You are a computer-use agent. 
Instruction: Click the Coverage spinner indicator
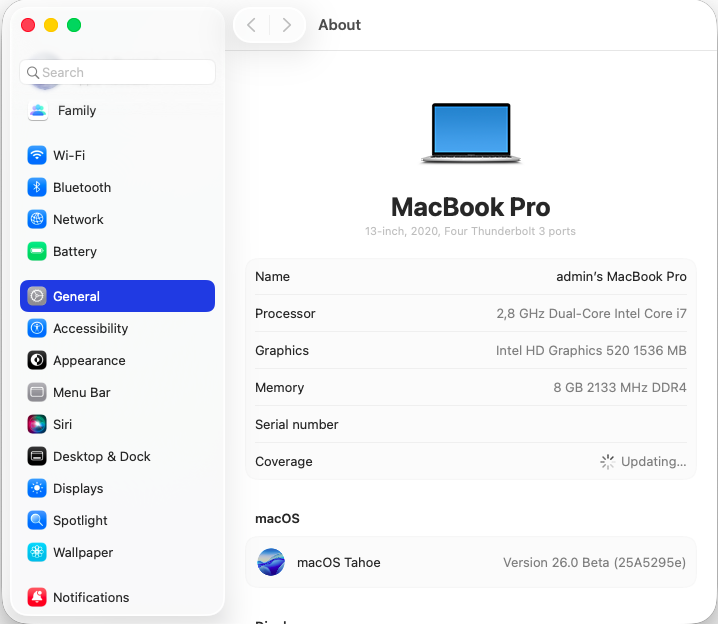click(x=608, y=461)
